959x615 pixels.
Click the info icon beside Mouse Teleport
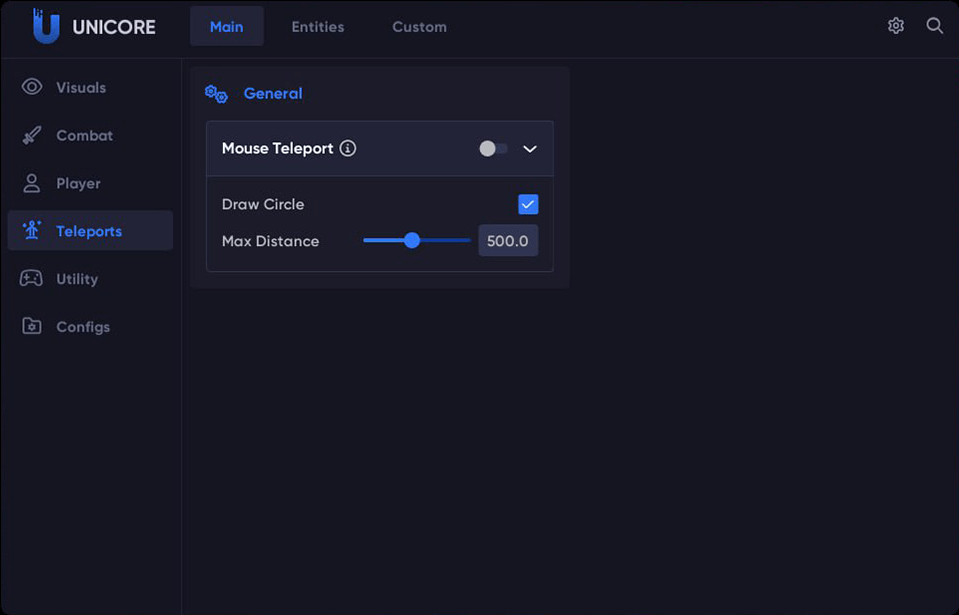click(x=348, y=148)
